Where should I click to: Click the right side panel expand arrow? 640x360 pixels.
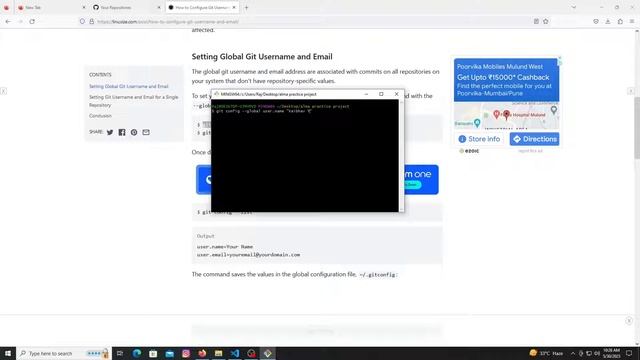tap(631, 91)
